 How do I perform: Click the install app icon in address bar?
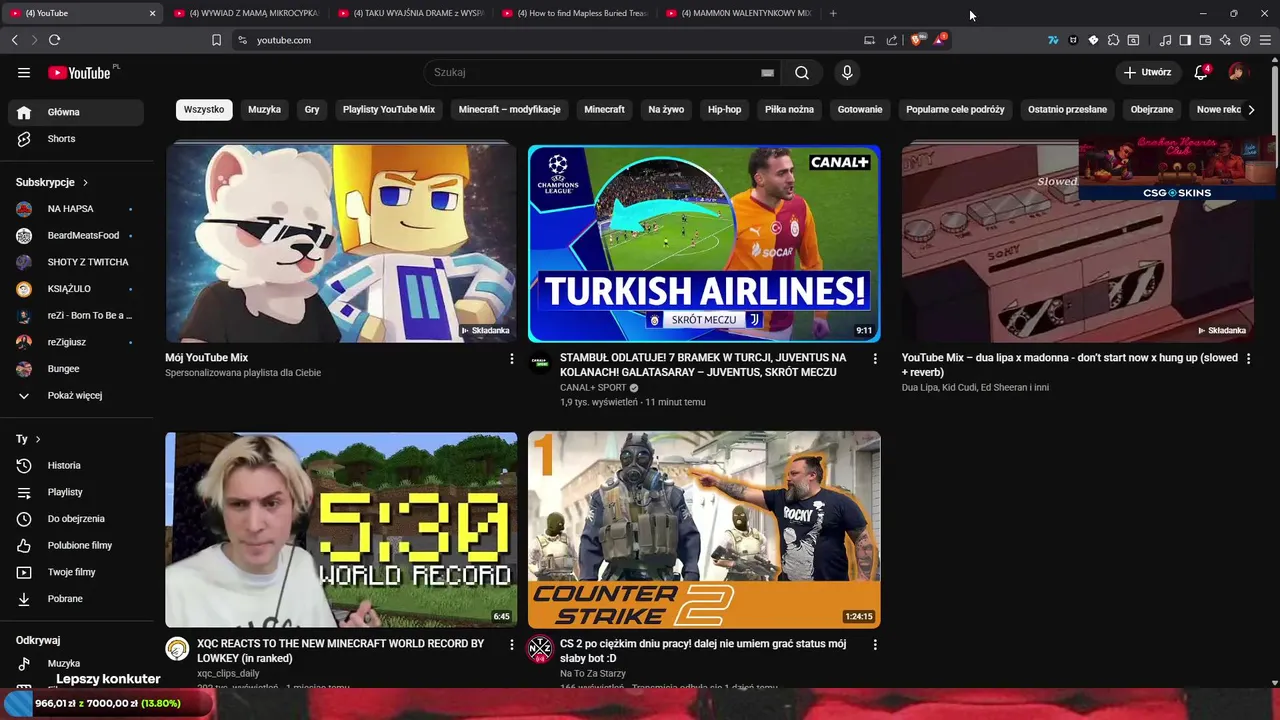point(869,40)
